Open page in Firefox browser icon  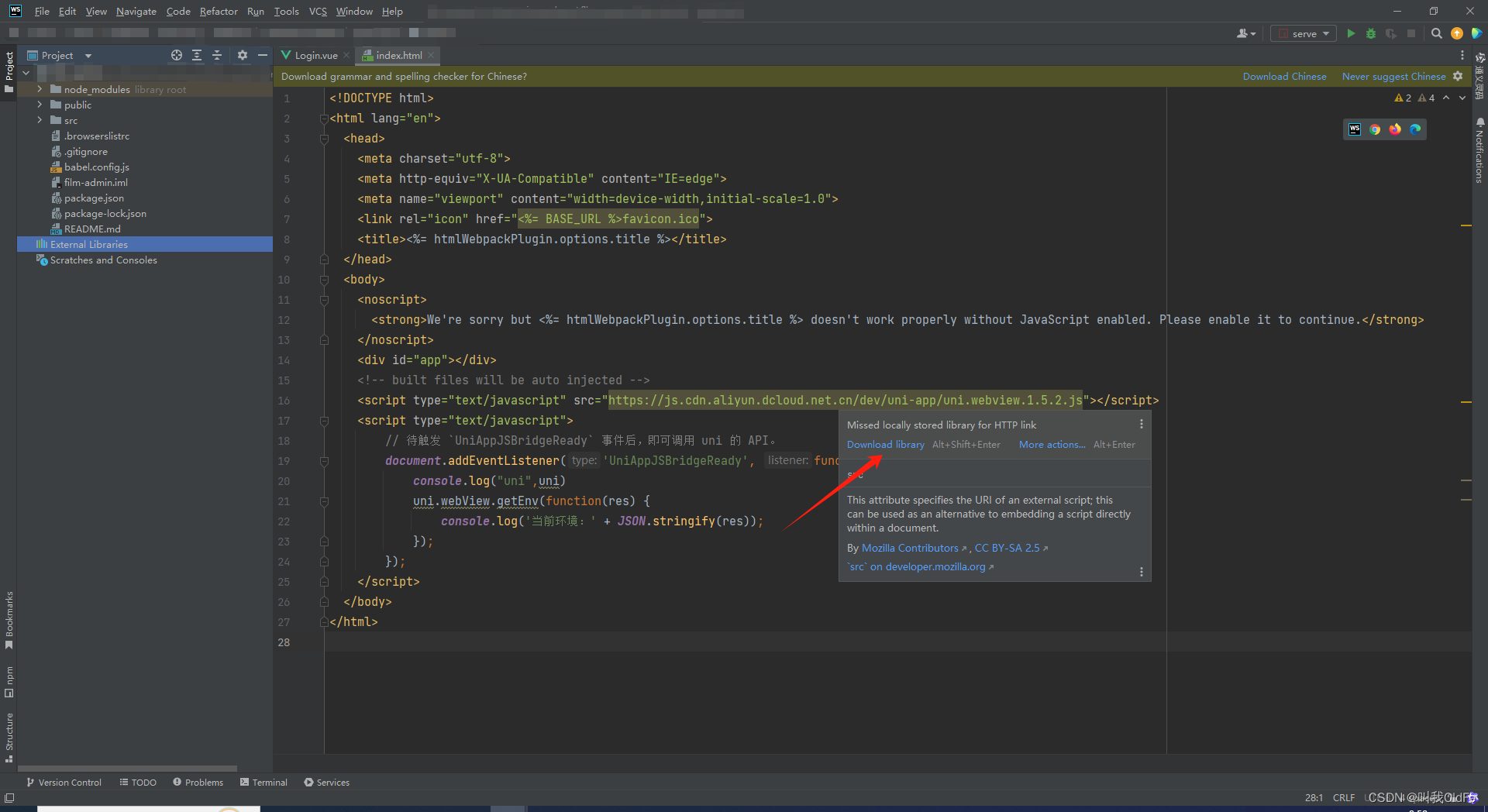coord(1395,129)
